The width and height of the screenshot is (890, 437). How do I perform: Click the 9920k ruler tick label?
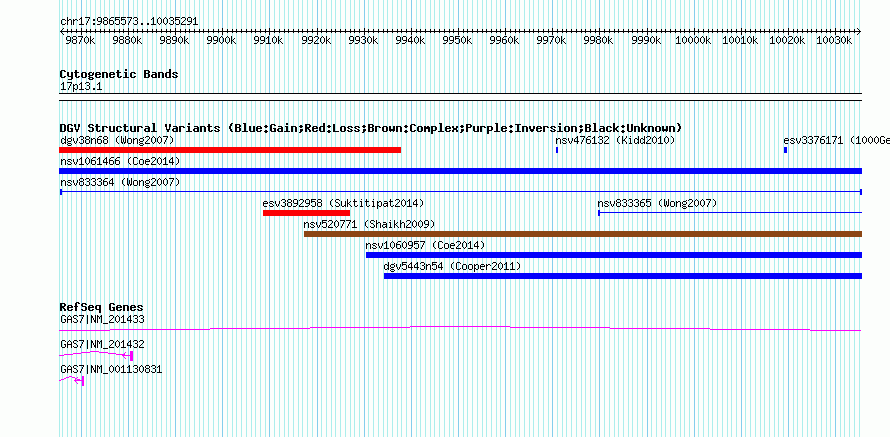[316, 41]
